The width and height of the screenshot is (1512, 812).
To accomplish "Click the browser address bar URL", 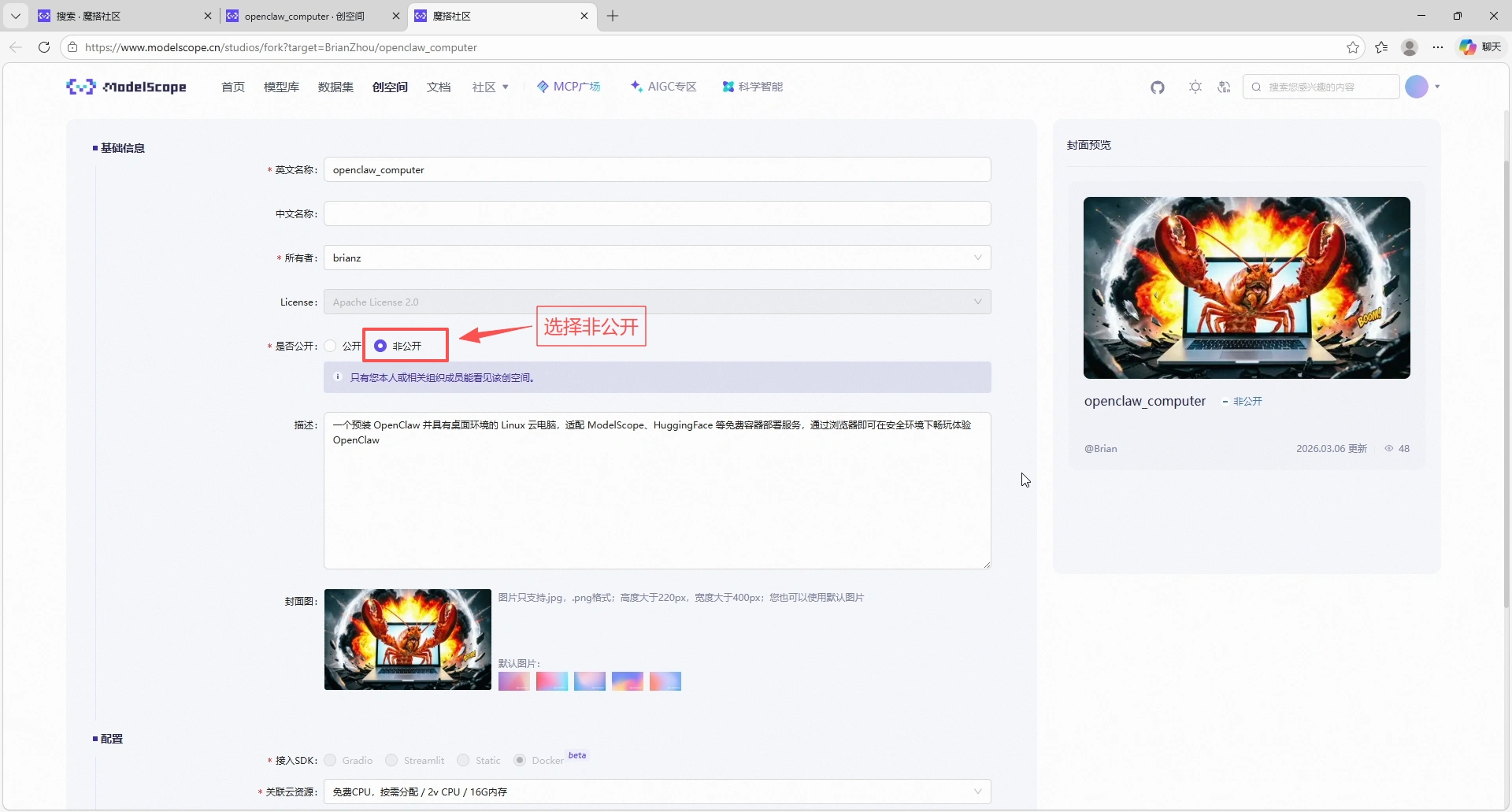I will tap(281, 47).
